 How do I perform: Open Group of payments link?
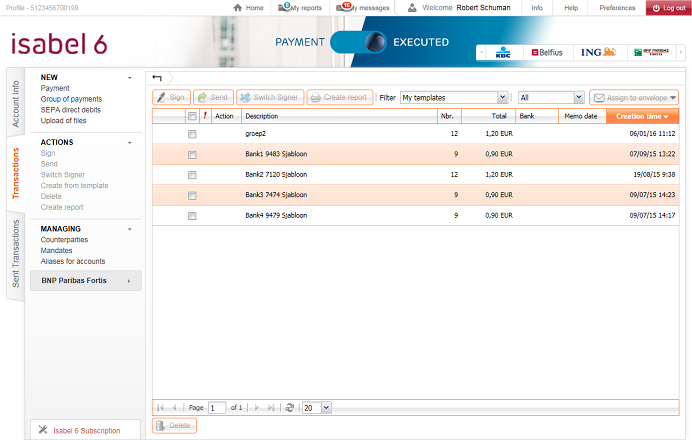71,99
